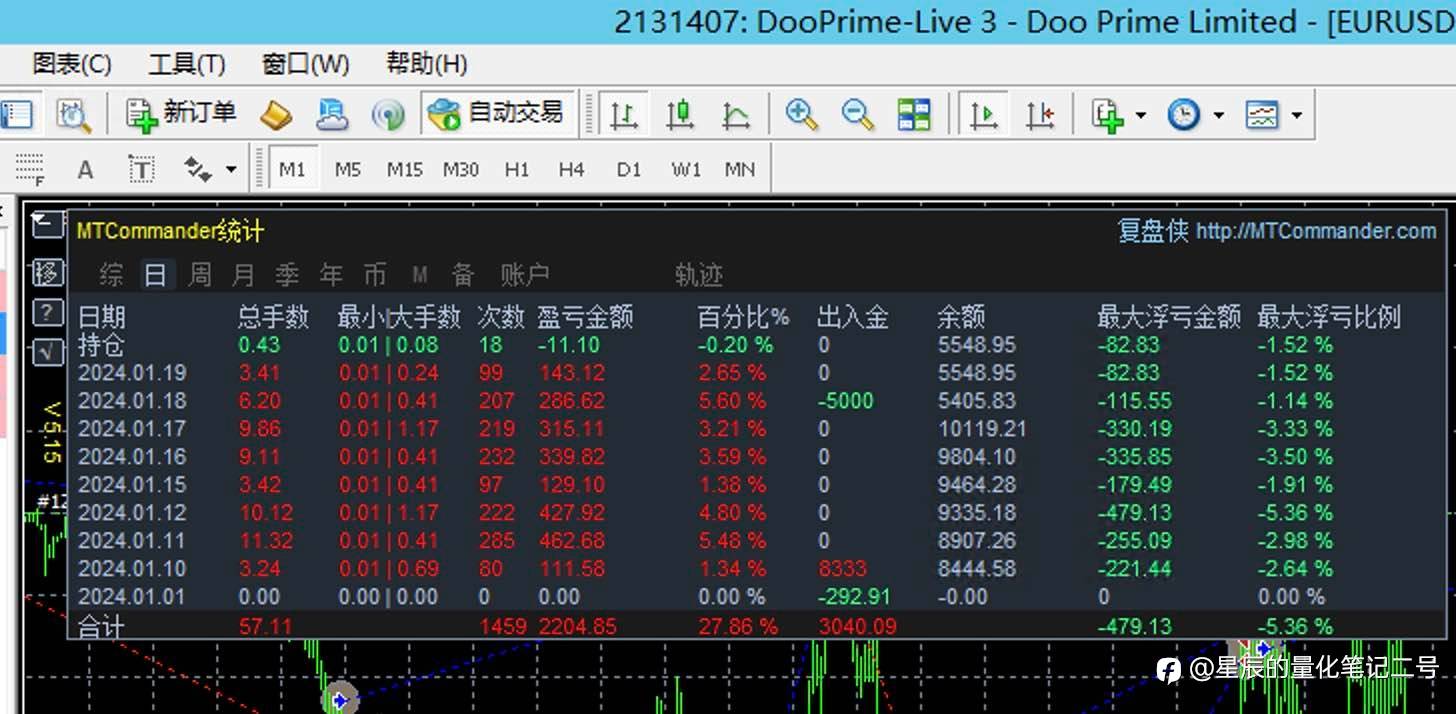
Task: Click the zoom in magnifier icon
Action: pyautogui.click(x=801, y=115)
